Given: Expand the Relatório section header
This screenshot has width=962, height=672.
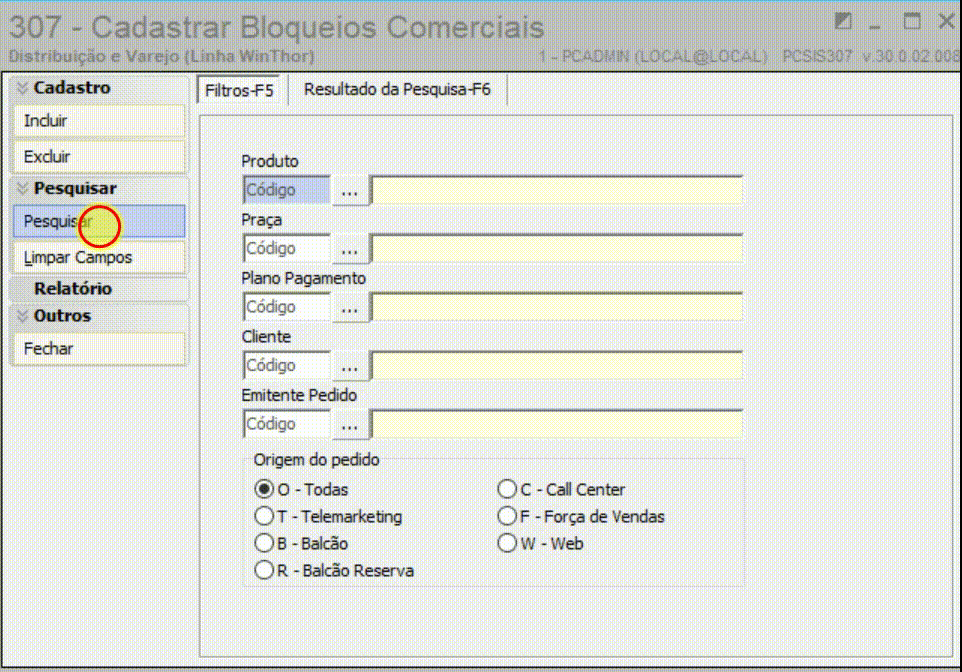Looking at the screenshot, I should [99, 288].
